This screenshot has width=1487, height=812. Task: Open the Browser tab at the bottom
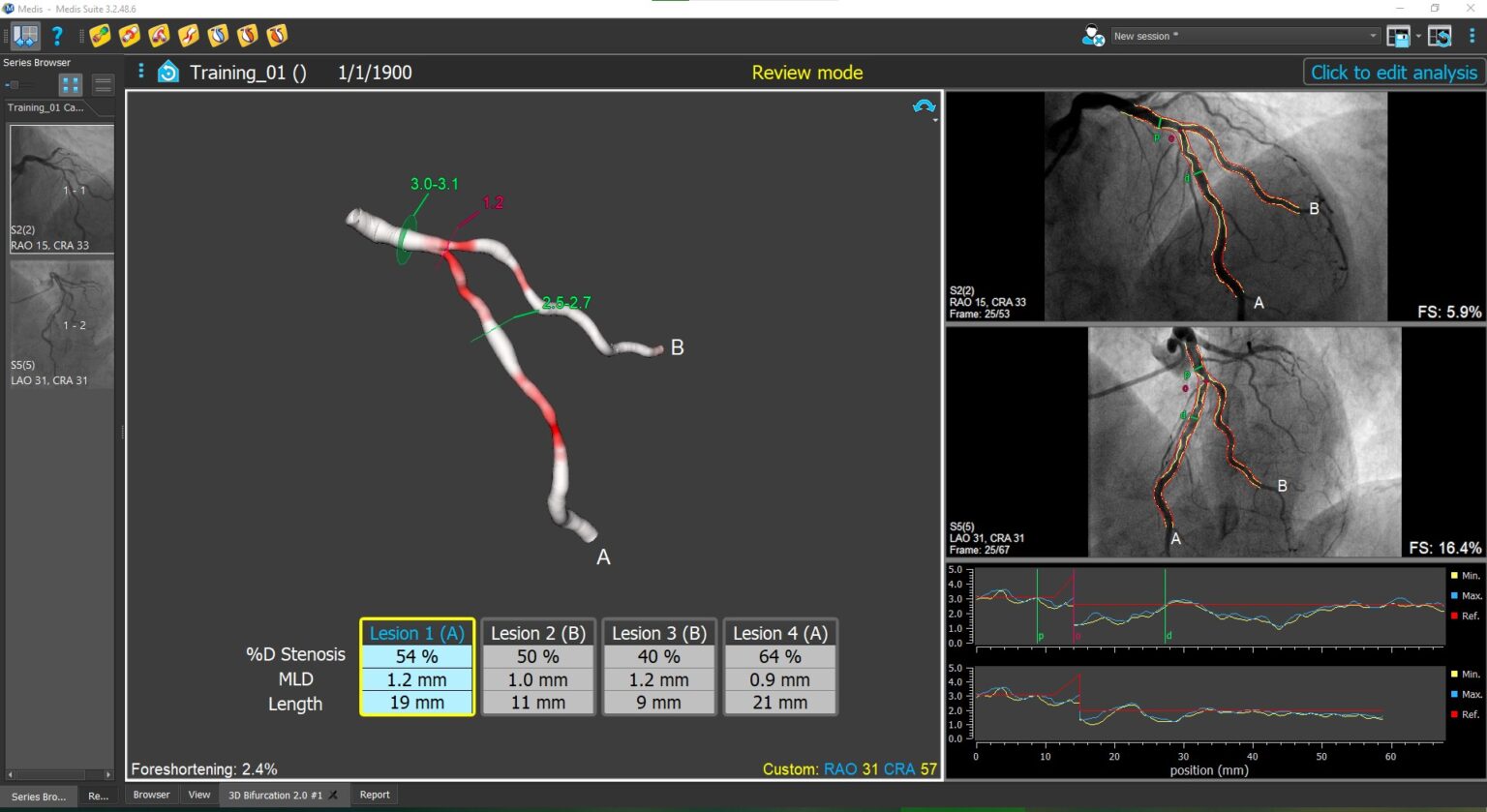point(151,795)
